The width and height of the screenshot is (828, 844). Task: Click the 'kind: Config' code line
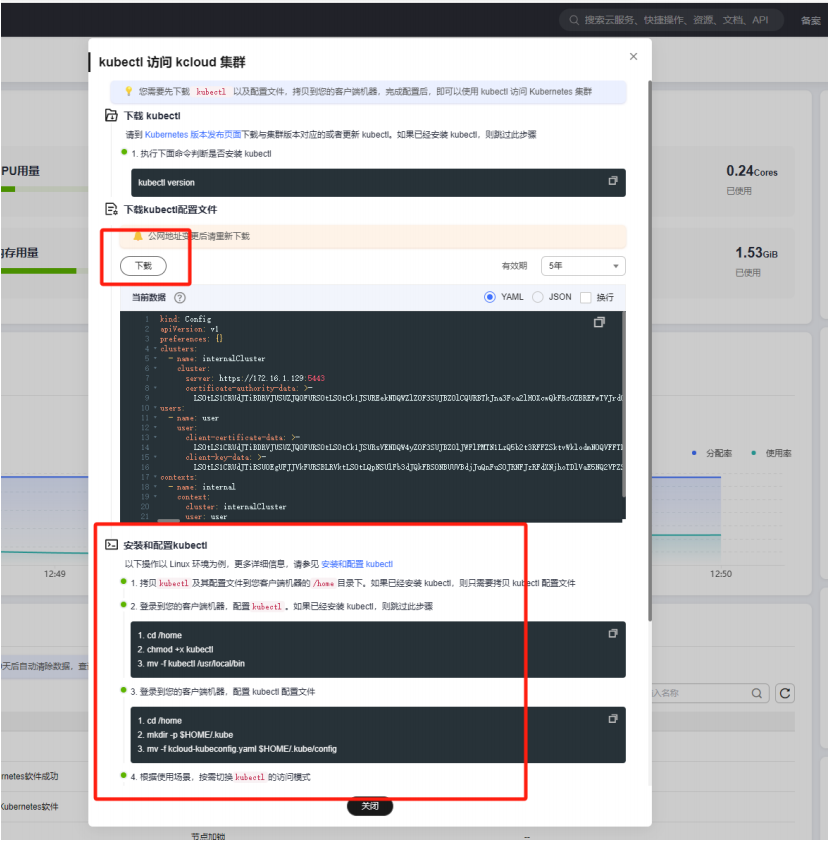185,319
